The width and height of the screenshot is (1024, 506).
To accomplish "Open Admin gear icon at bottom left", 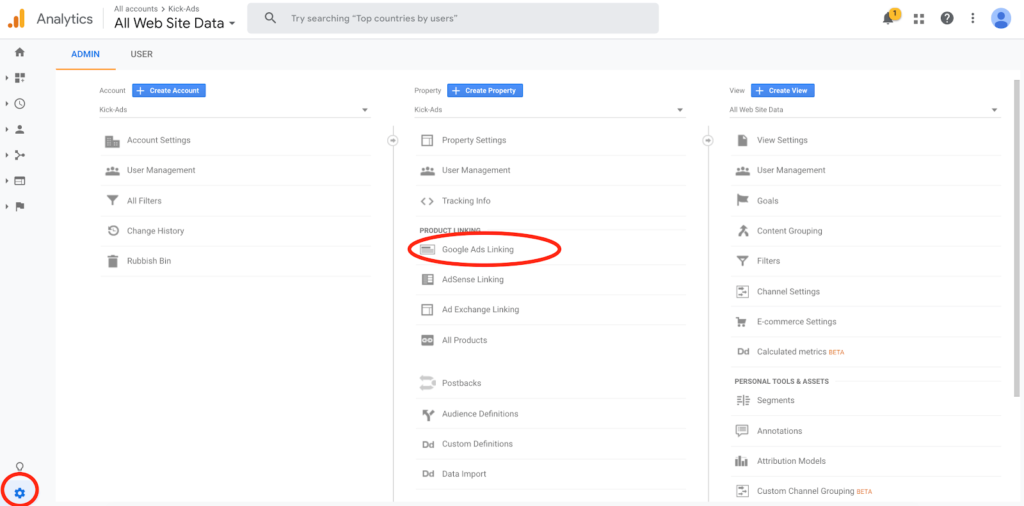I will [20, 493].
